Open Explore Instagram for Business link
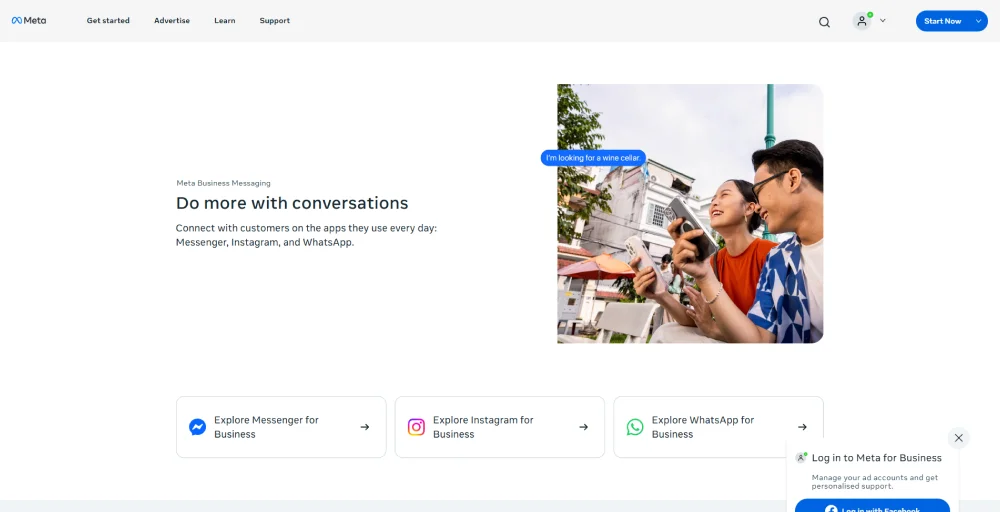 [x=499, y=427]
